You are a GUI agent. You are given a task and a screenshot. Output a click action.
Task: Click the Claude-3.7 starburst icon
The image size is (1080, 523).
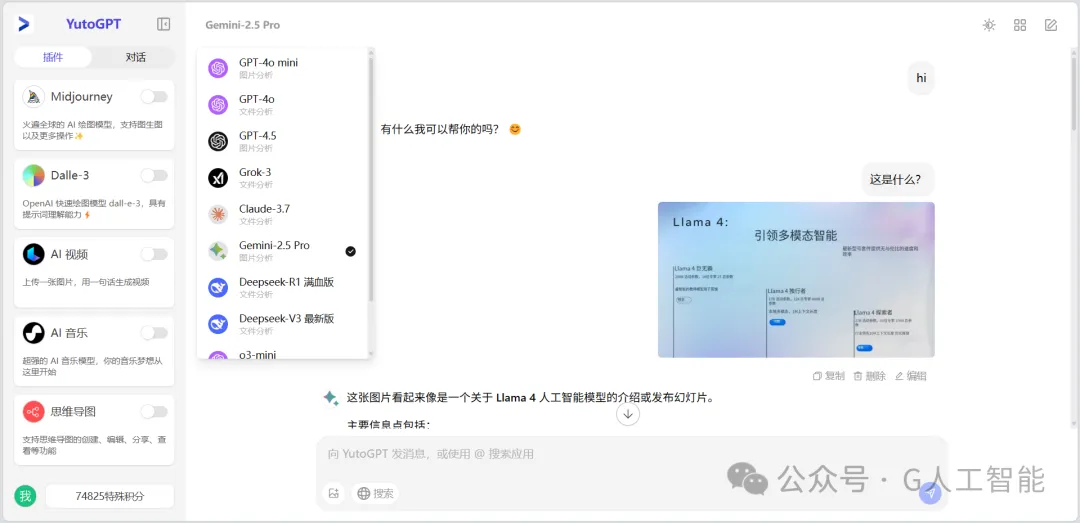(218, 214)
